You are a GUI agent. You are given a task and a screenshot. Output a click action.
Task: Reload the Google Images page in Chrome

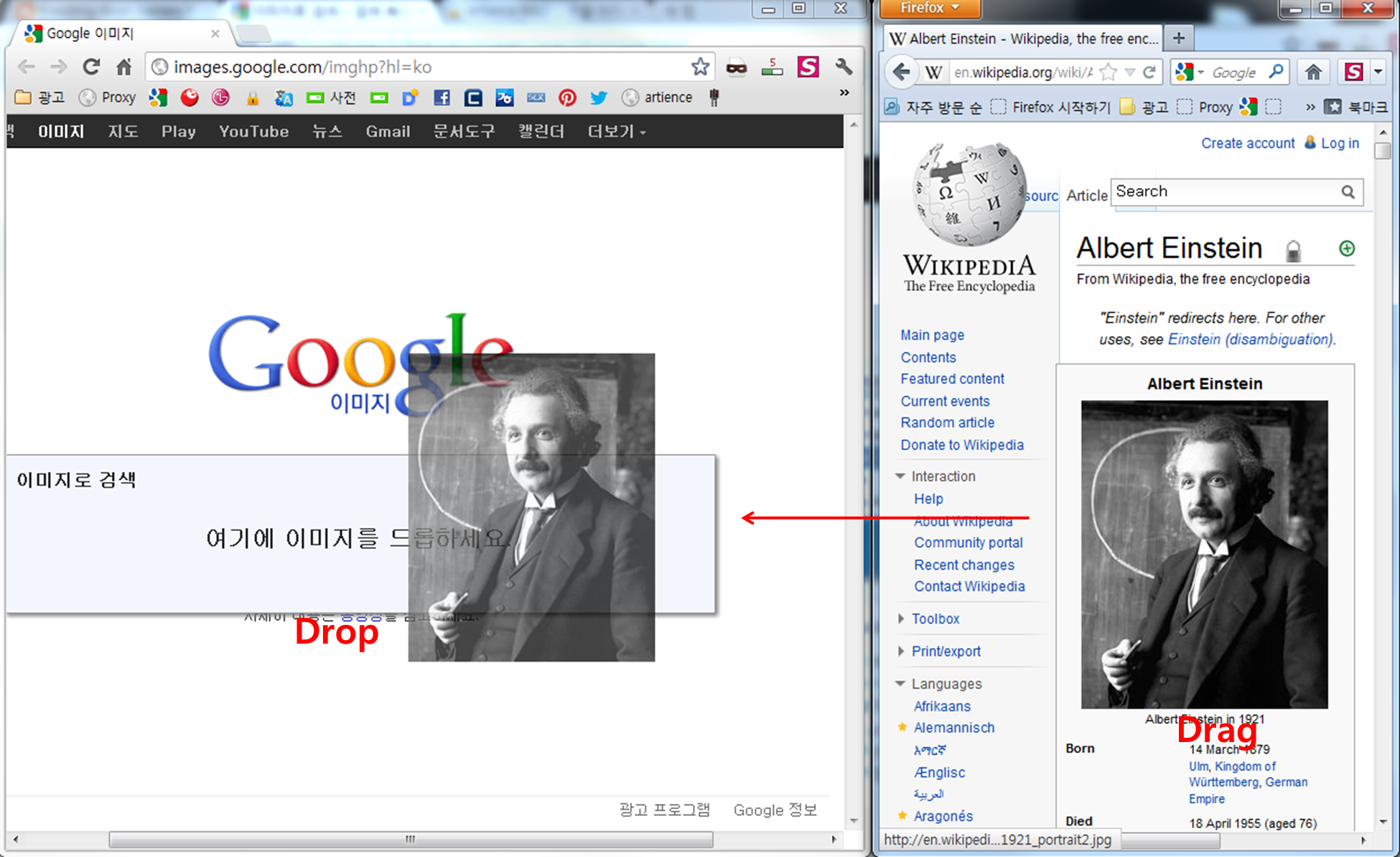tap(91, 67)
